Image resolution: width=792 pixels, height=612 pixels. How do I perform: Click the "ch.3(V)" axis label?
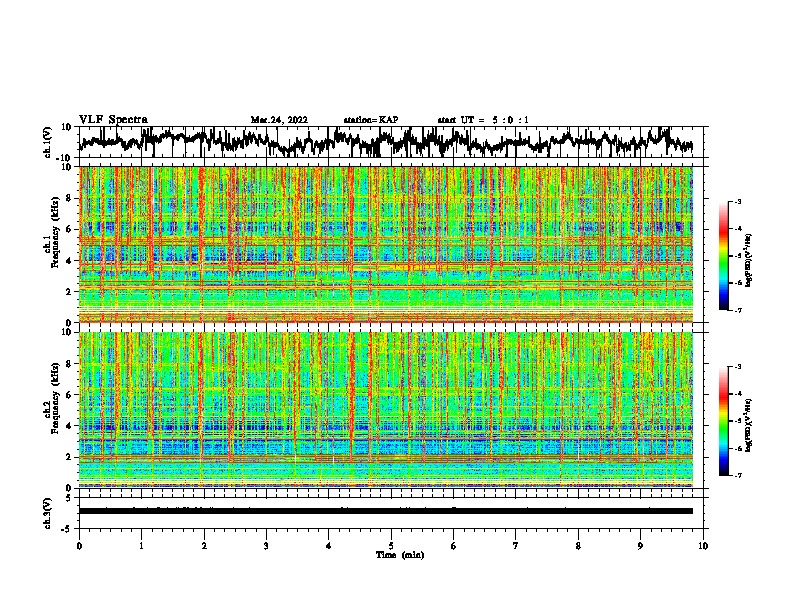point(48,514)
